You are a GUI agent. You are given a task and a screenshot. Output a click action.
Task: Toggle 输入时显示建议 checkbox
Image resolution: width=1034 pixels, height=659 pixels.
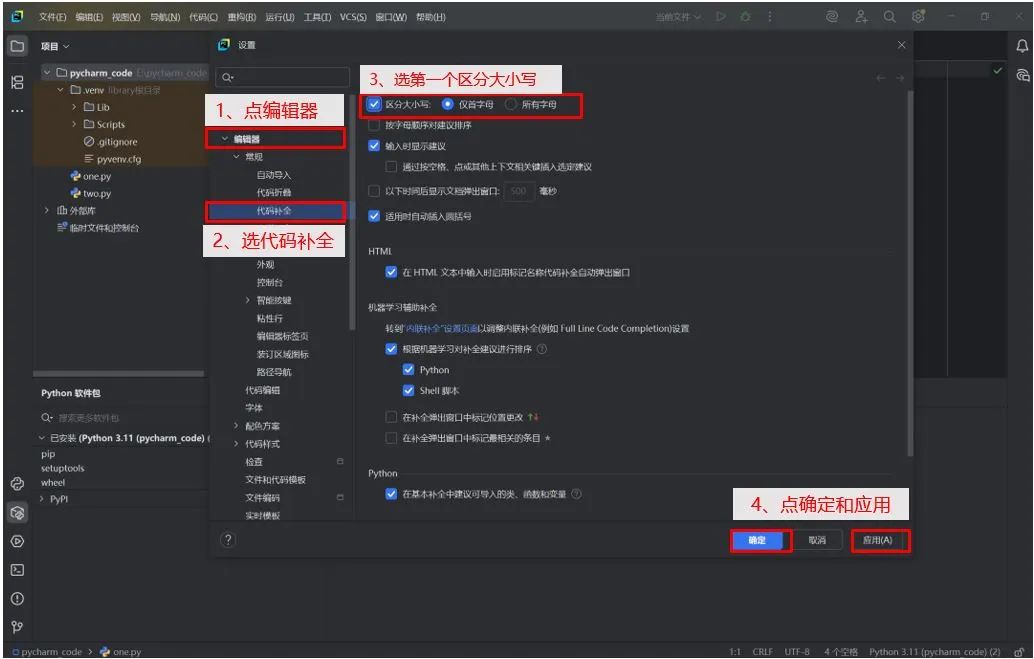pyautogui.click(x=374, y=146)
